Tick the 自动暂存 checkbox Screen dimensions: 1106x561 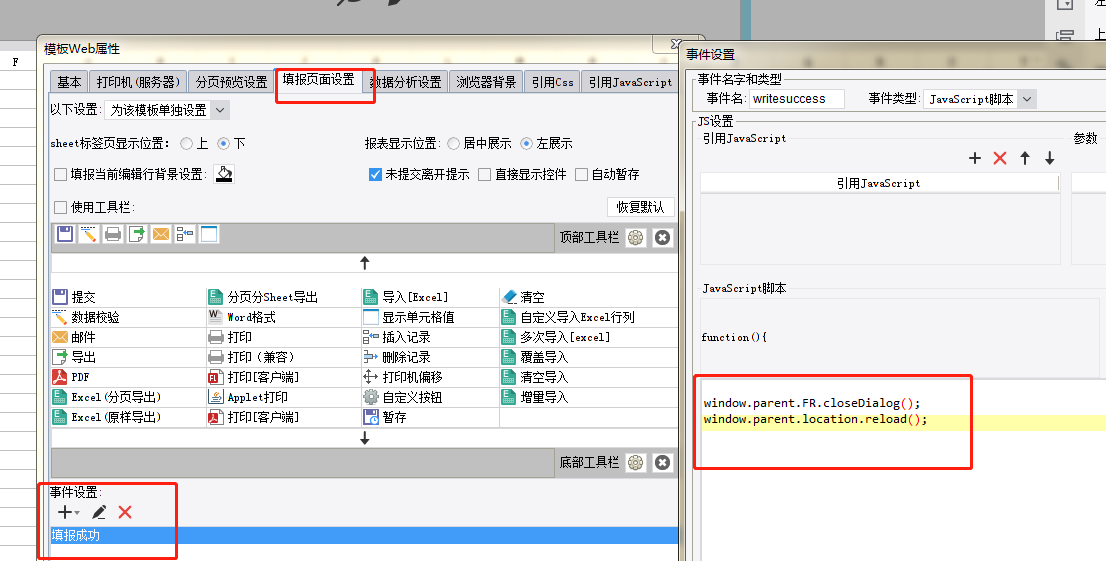click(x=582, y=174)
